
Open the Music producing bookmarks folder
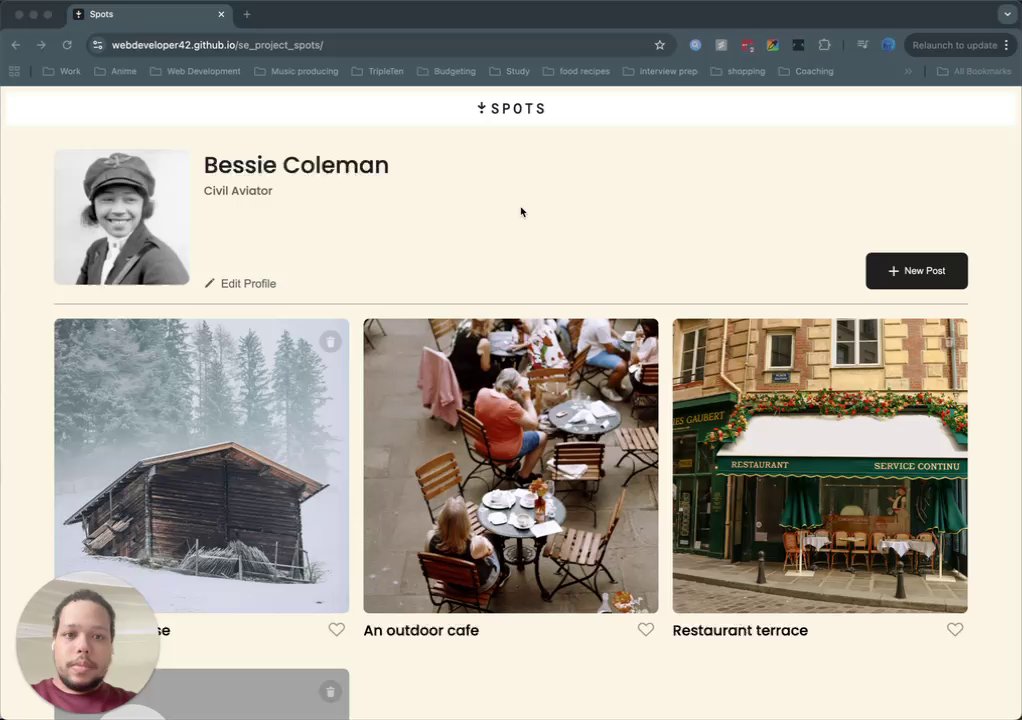(x=297, y=72)
